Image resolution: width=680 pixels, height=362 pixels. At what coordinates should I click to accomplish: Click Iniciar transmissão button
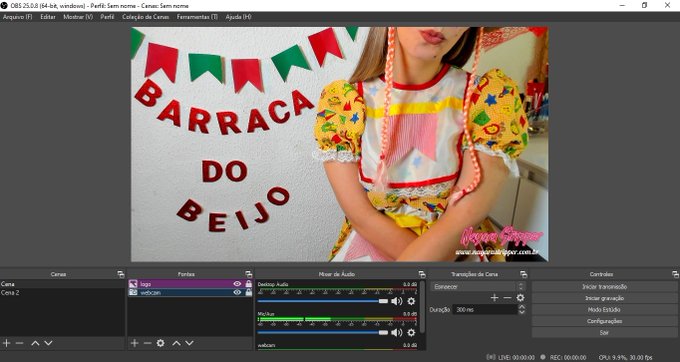[605, 287]
